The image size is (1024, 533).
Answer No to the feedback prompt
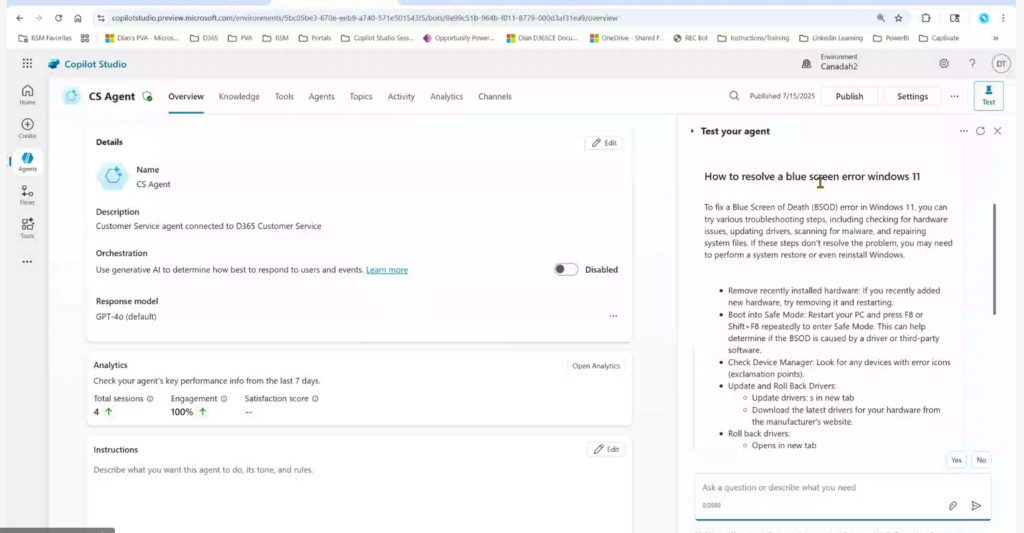point(981,460)
